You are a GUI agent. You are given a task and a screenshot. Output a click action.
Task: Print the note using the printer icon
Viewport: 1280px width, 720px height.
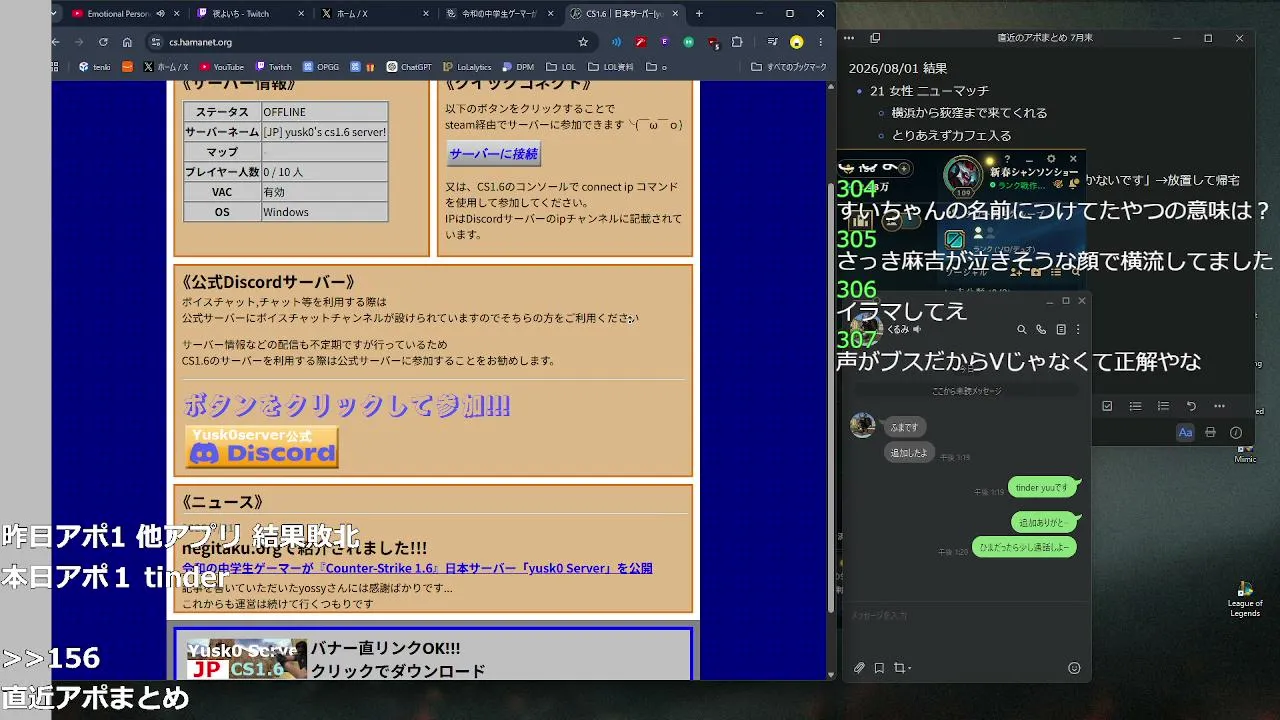[x=1211, y=433]
